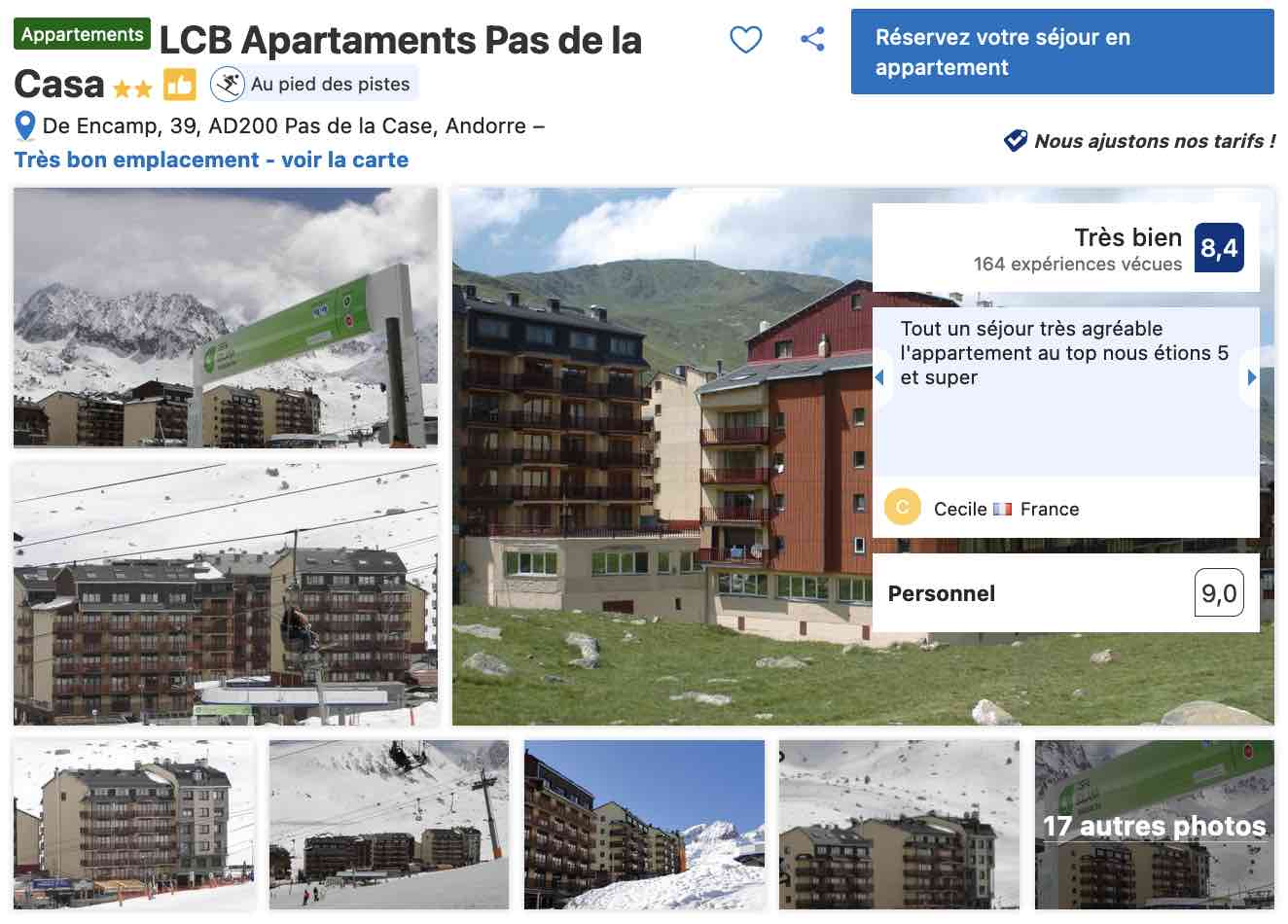This screenshot has width=1288, height=924.
Task: Open the blue-sky building thumbnail photo
Action: pos(644,825)
